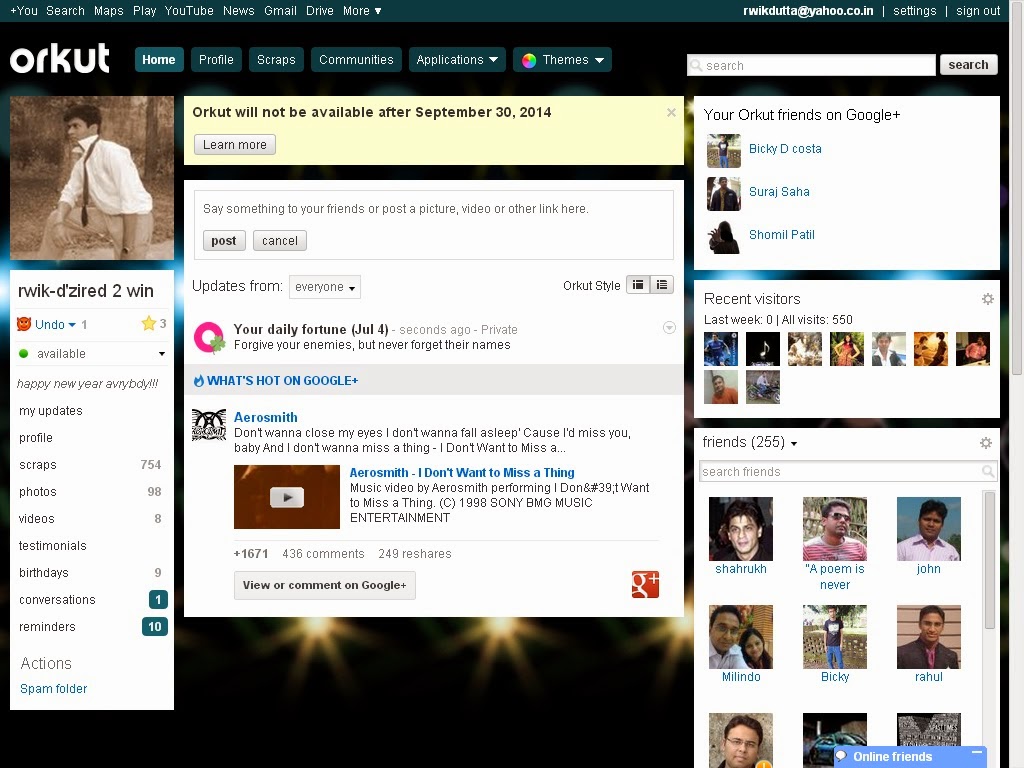Open the Applications dropdown menu

457,59
